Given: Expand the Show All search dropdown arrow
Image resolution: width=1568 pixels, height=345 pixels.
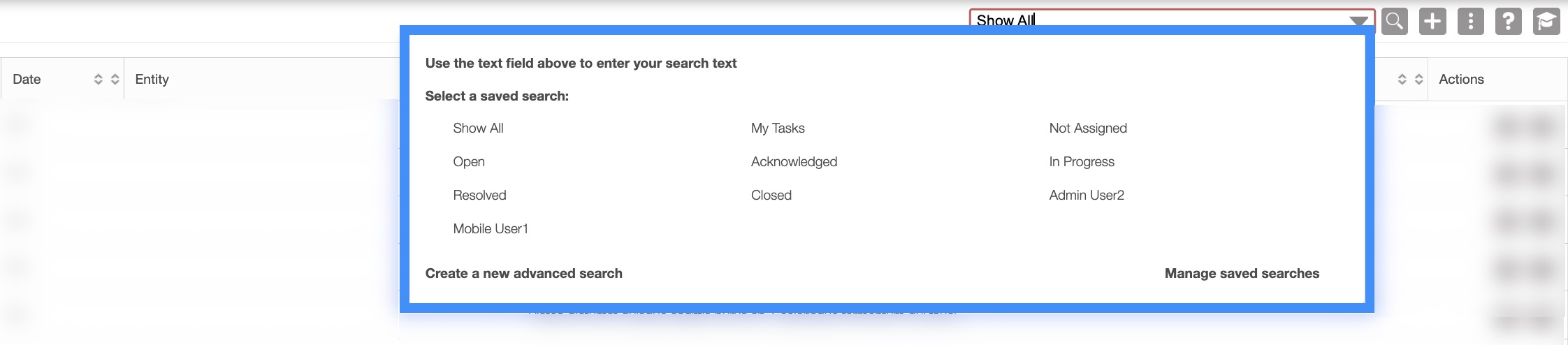Looking at the screenshot, I should 1358,21.
